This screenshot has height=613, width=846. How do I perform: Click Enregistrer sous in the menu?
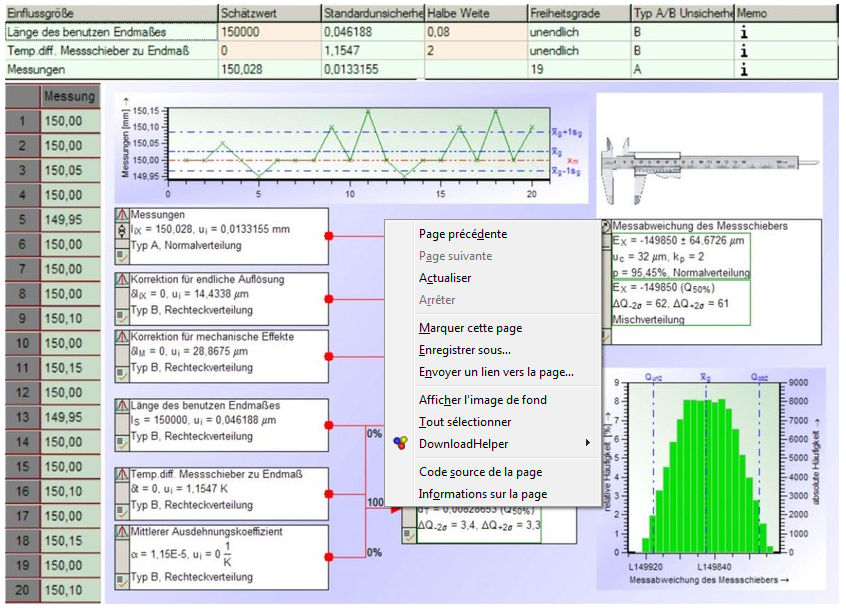pyautogui.click(x=465, y=351)
